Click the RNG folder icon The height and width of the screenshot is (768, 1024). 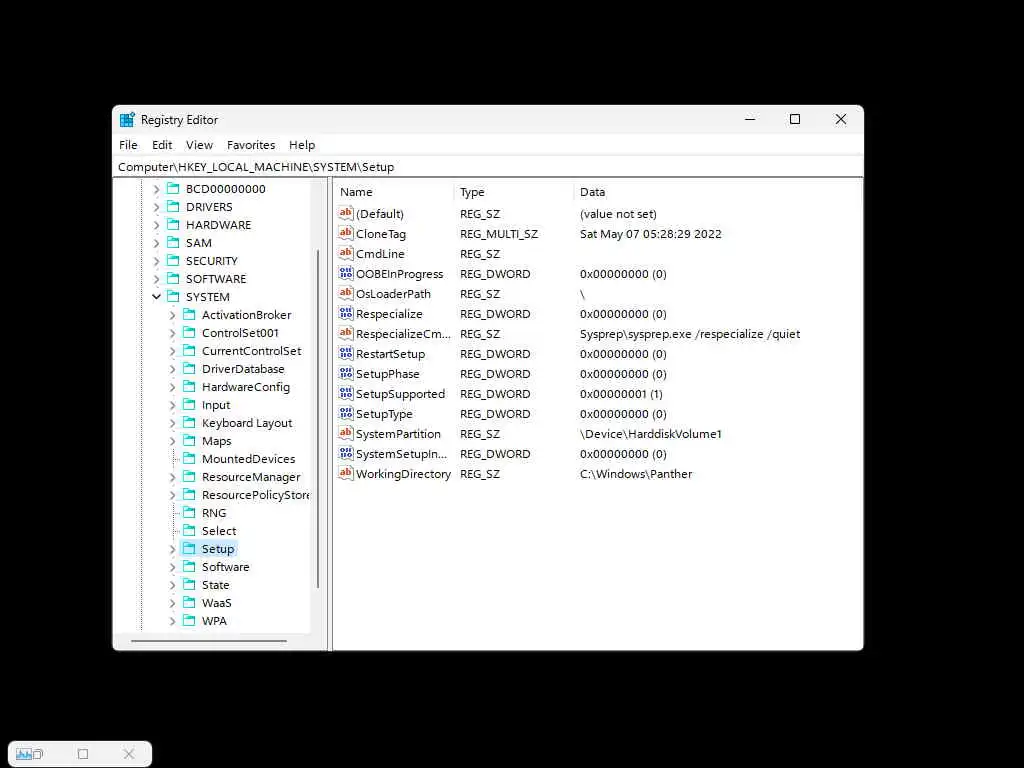(189, 513)
